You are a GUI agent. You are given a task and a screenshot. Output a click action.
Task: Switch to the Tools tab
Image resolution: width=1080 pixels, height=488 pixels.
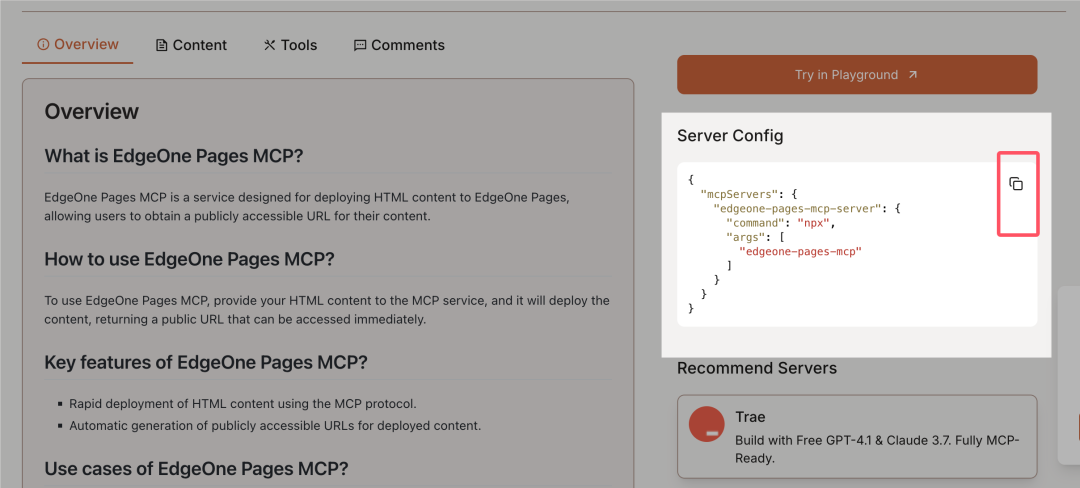pos(290,45)
